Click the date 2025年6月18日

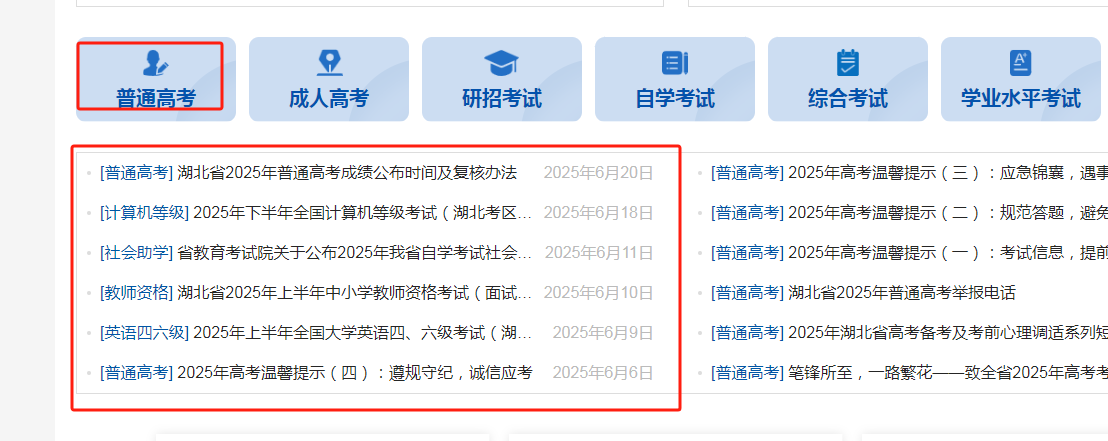599,213
